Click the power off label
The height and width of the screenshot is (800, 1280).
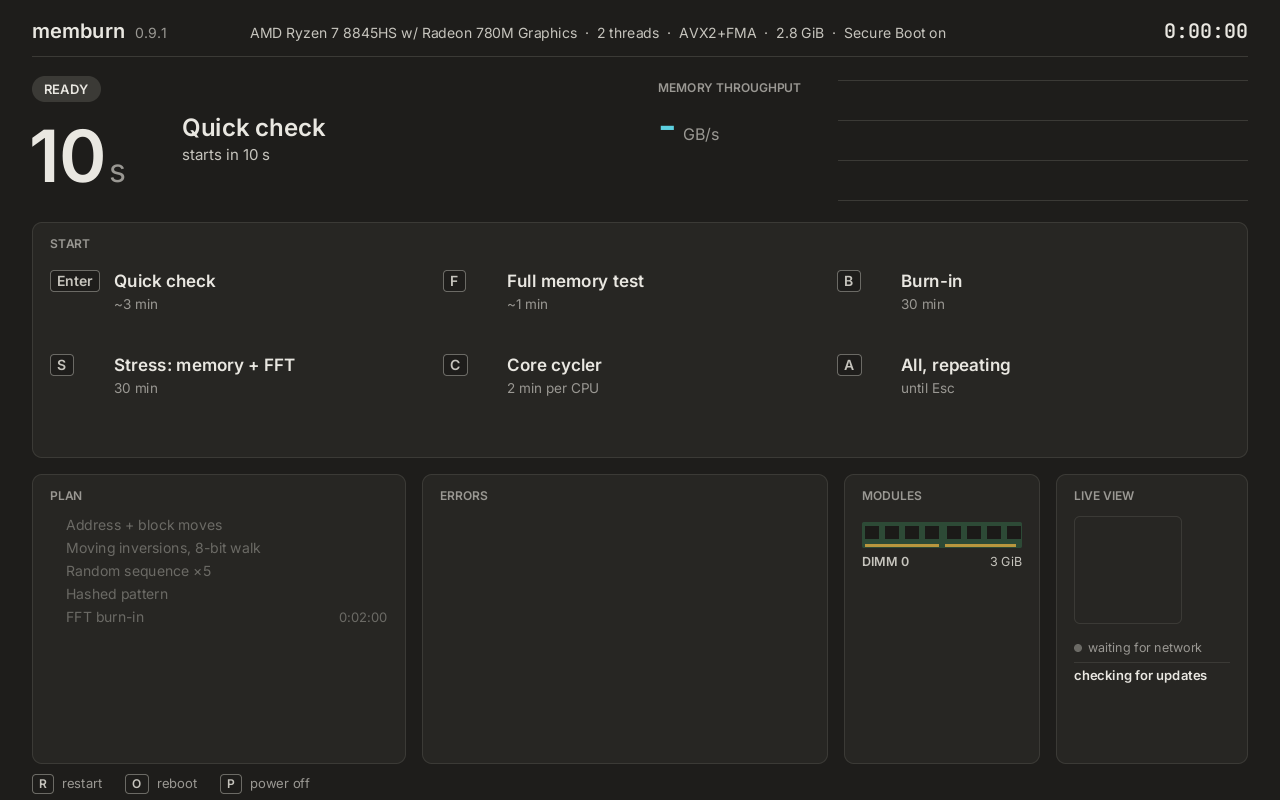(x=280, y=784)
